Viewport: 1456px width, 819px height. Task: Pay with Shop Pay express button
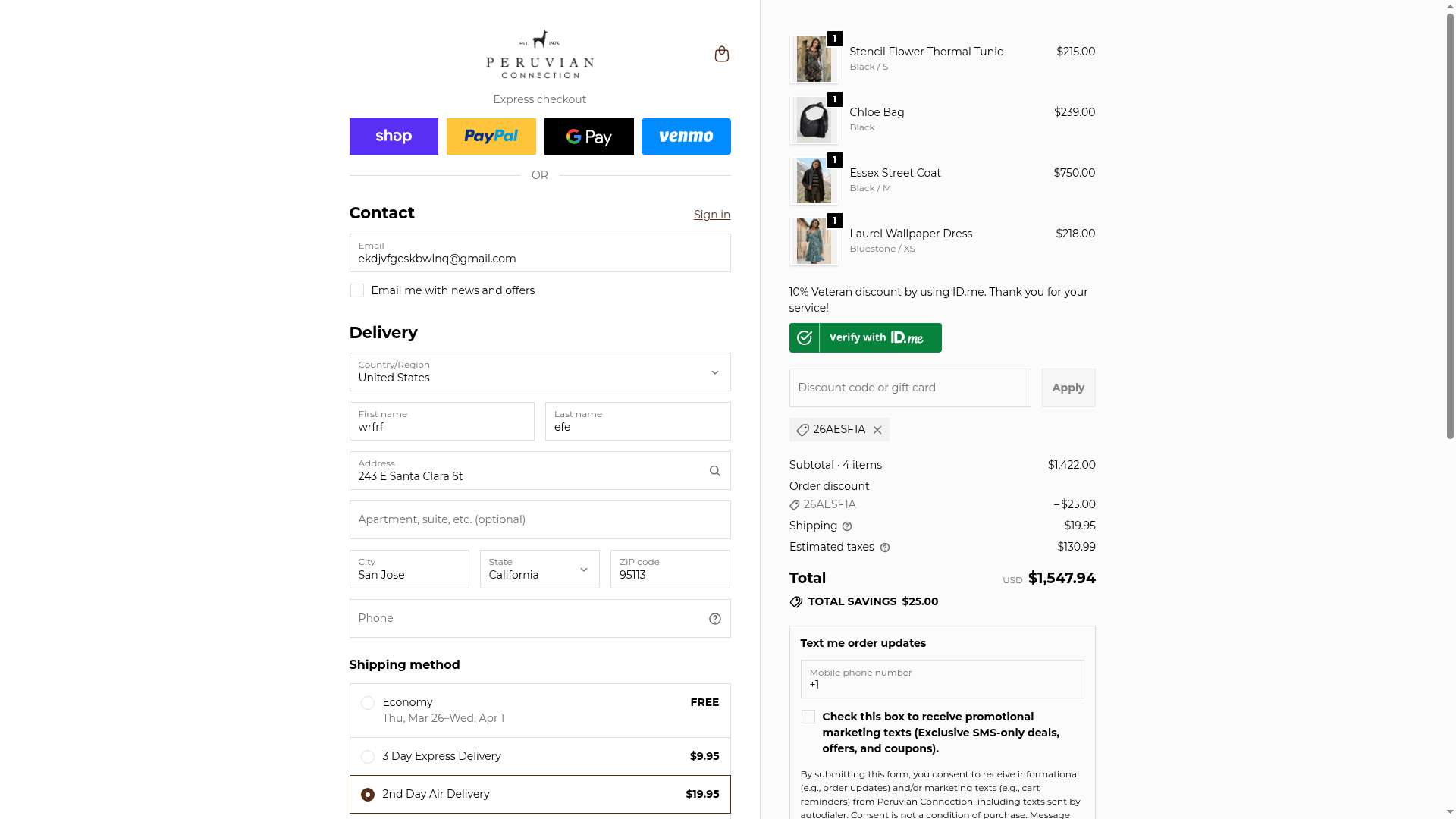(x=394, y=136)
